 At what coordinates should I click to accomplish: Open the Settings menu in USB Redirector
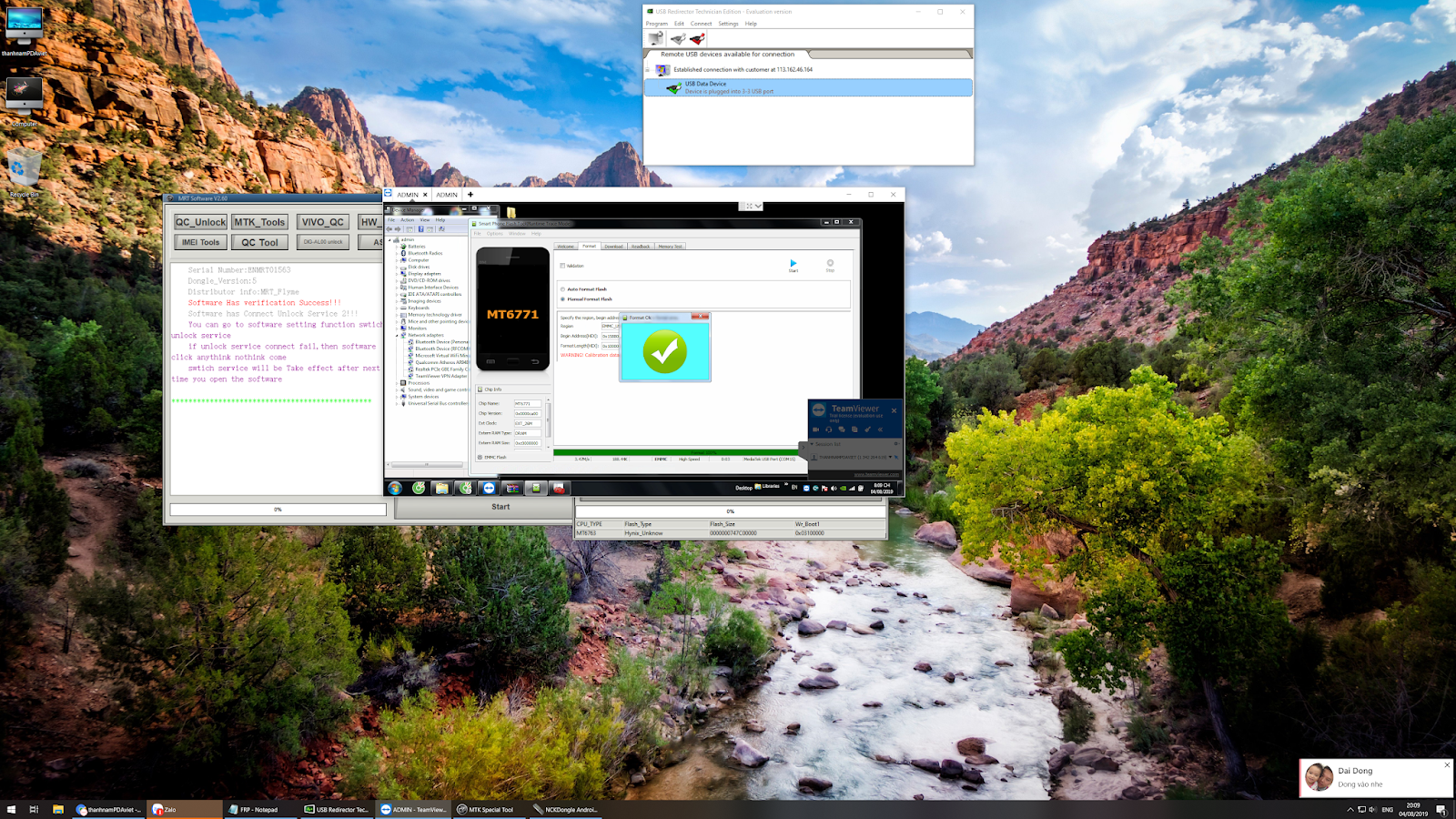click(x=728, y=24)
